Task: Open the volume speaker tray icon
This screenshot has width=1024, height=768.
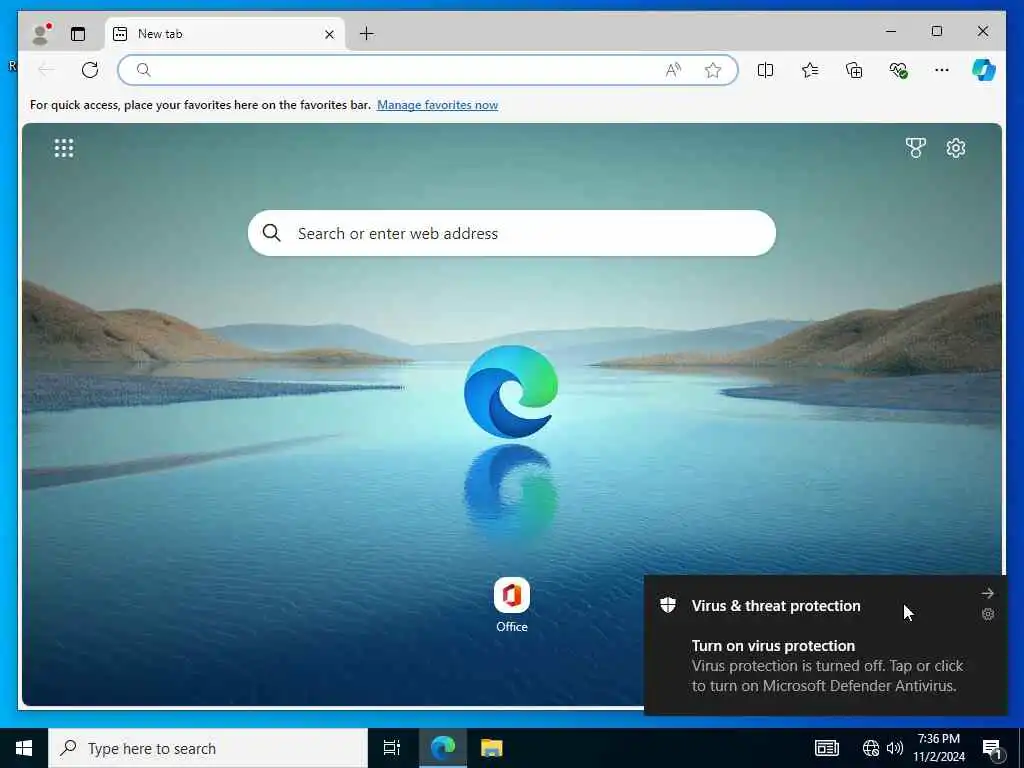Action: pyautogui.click(x=895, y=748)
